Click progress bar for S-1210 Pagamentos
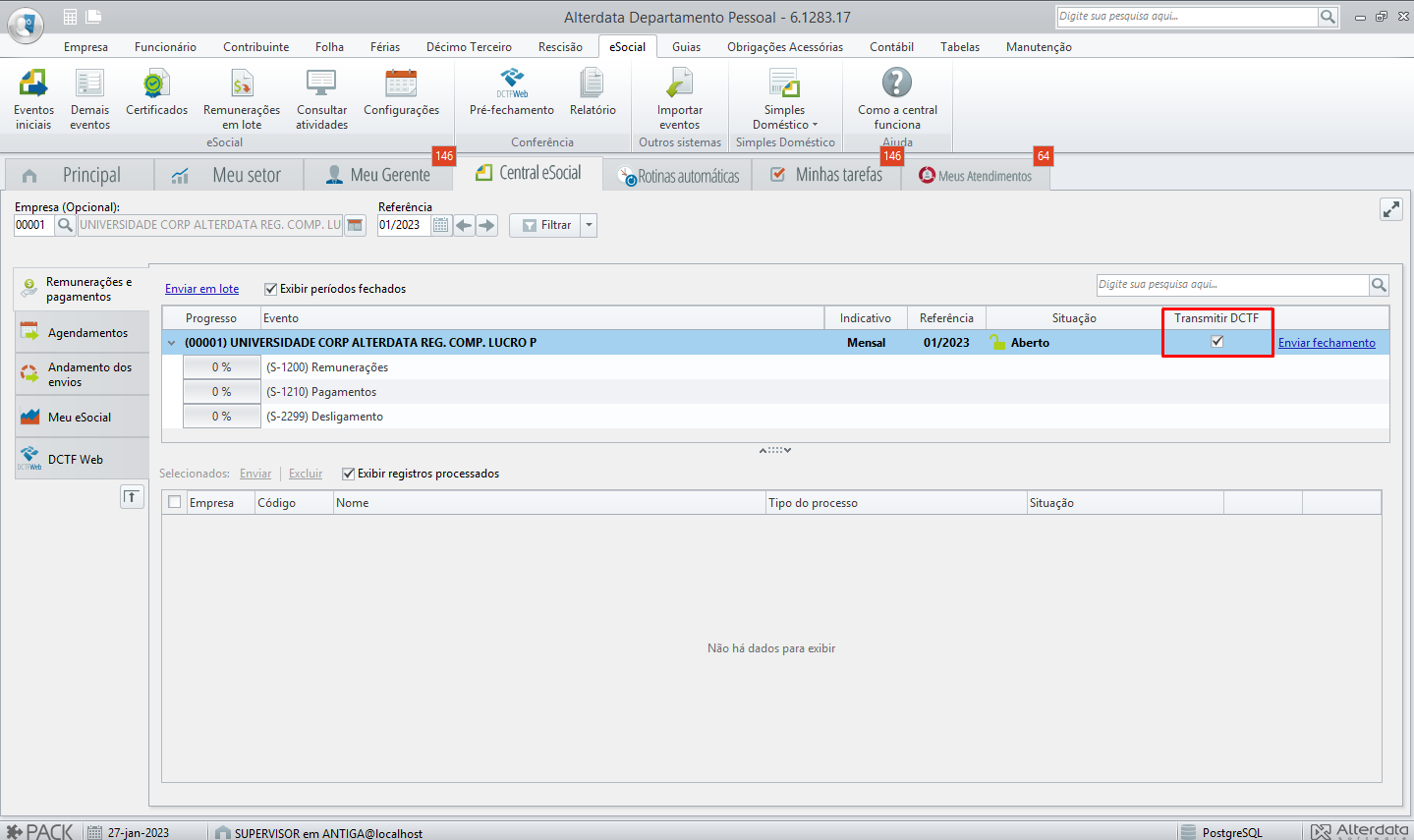The height and width of the screenshot is (840, 1414). 222,392
